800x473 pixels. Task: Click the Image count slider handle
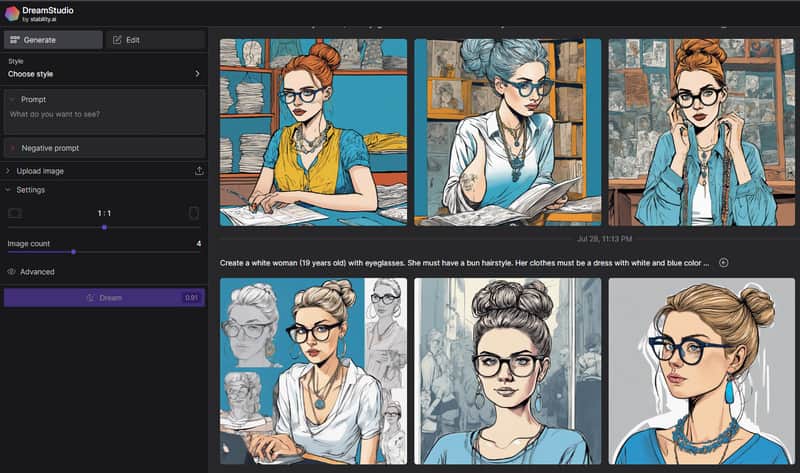pyautogui.click(x=73, y=251)
